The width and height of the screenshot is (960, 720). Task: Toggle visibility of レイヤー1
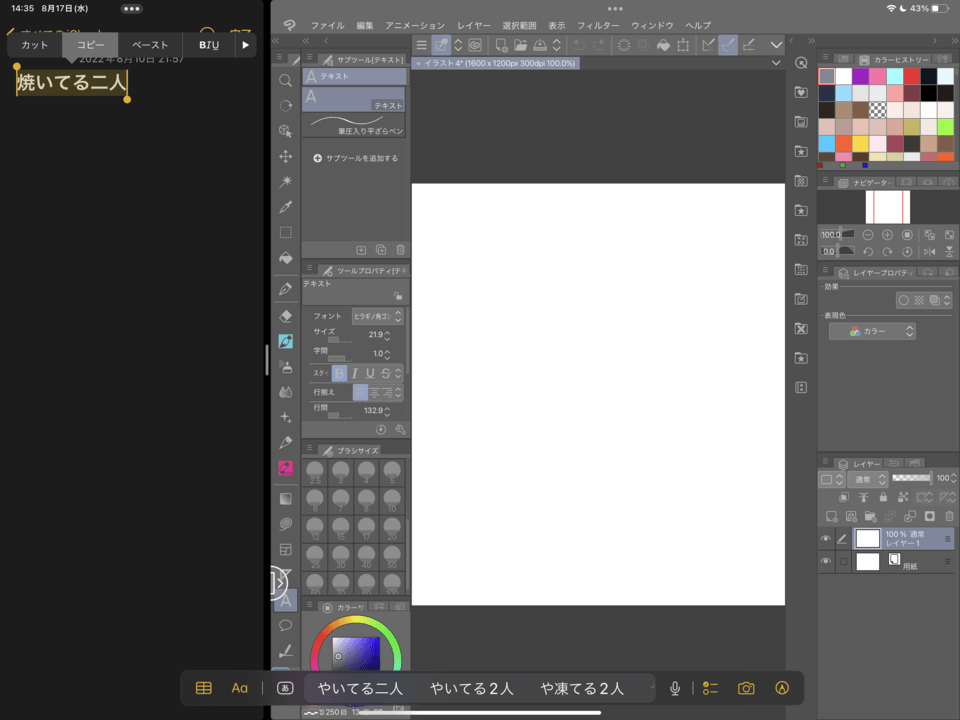coord(826,538)
